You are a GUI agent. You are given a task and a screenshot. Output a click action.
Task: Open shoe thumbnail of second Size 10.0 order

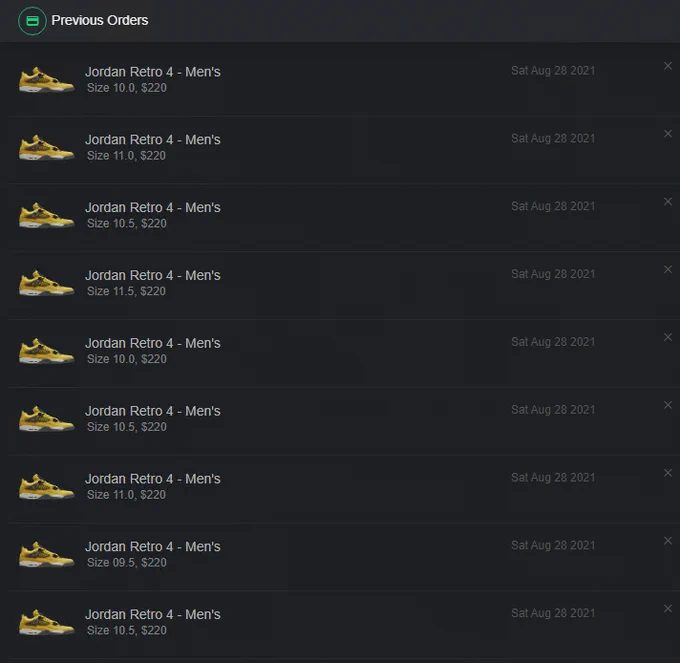[x=46, y=351]
